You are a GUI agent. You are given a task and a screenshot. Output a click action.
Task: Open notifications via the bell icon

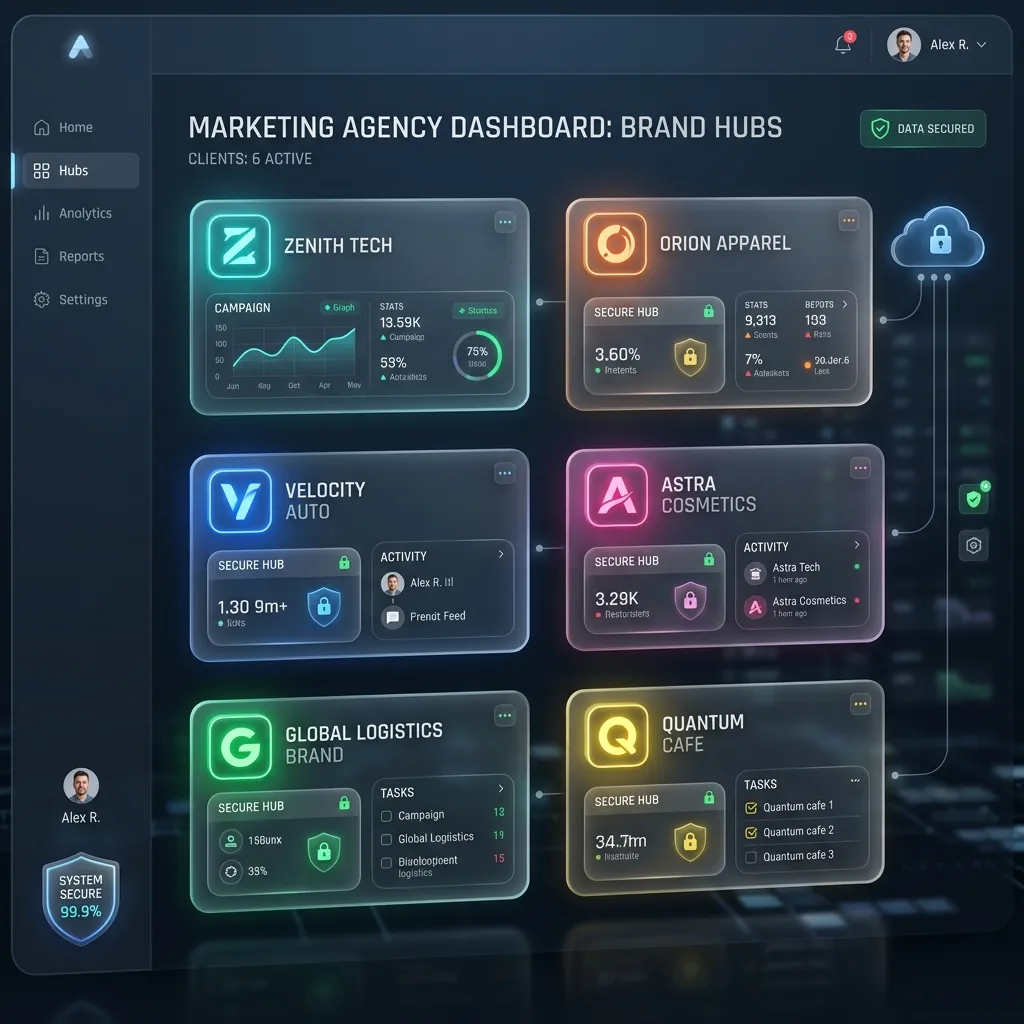tap(841, 43)
